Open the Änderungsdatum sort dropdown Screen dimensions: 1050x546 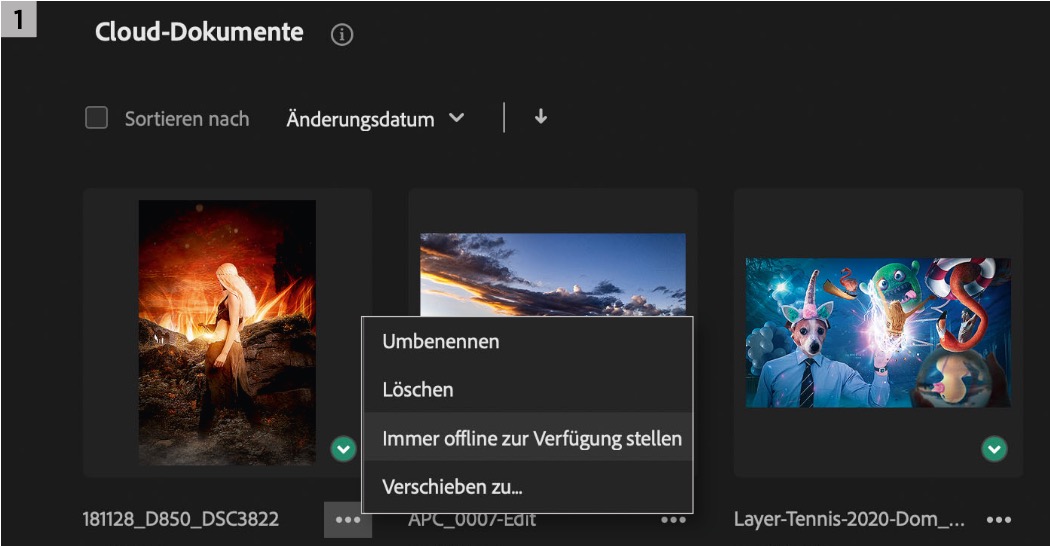(361, 119)
